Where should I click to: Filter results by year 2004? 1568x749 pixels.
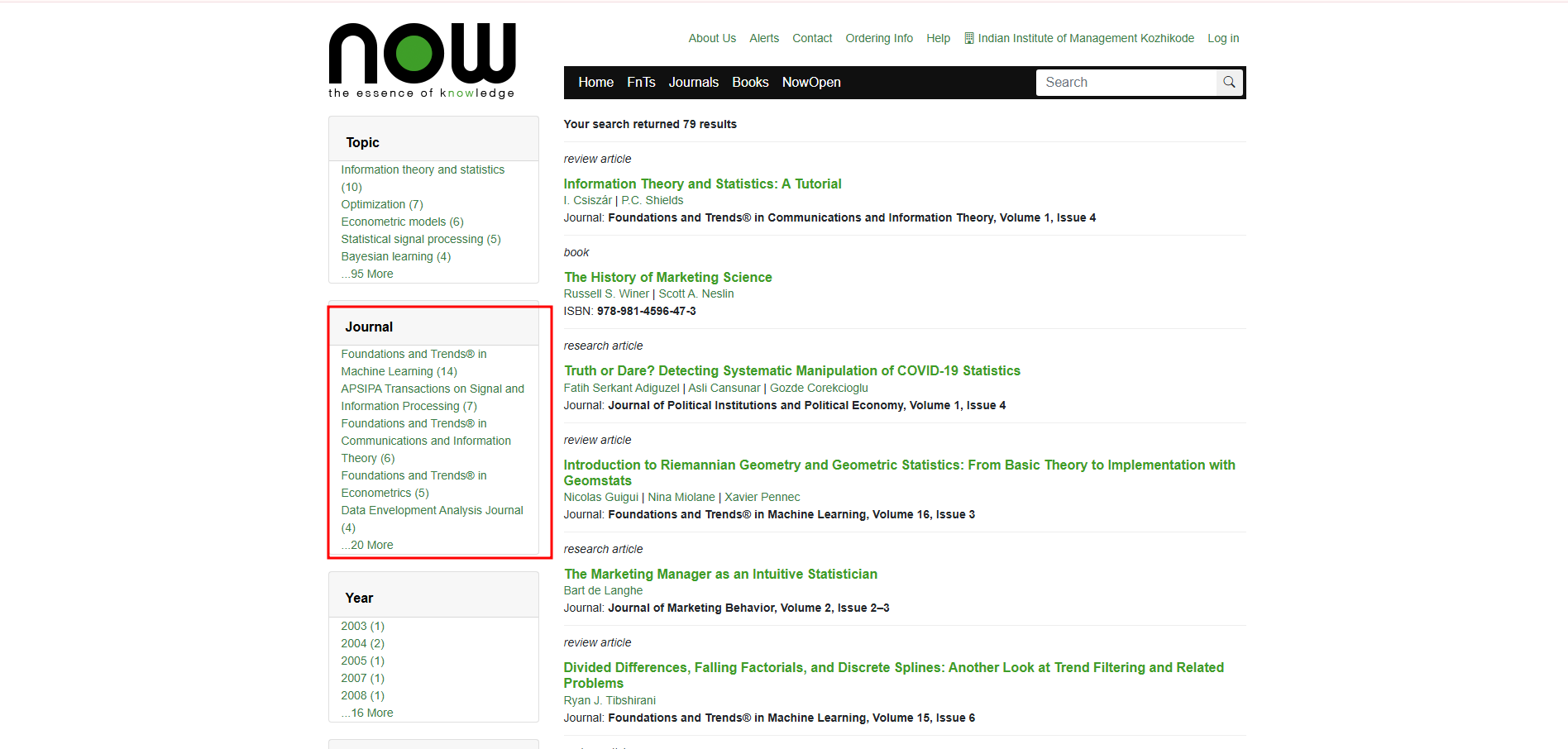pyautogui.click(x=362, y=643)
